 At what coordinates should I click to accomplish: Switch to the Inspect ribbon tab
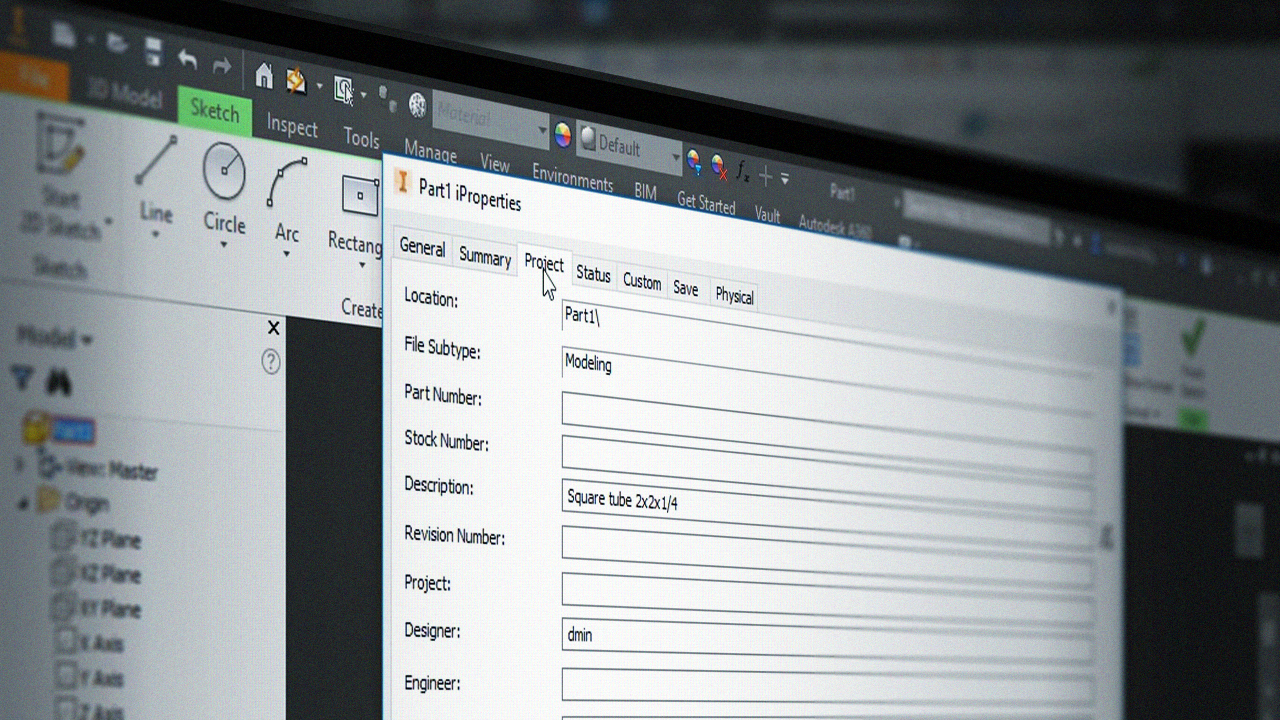(292, 127)
